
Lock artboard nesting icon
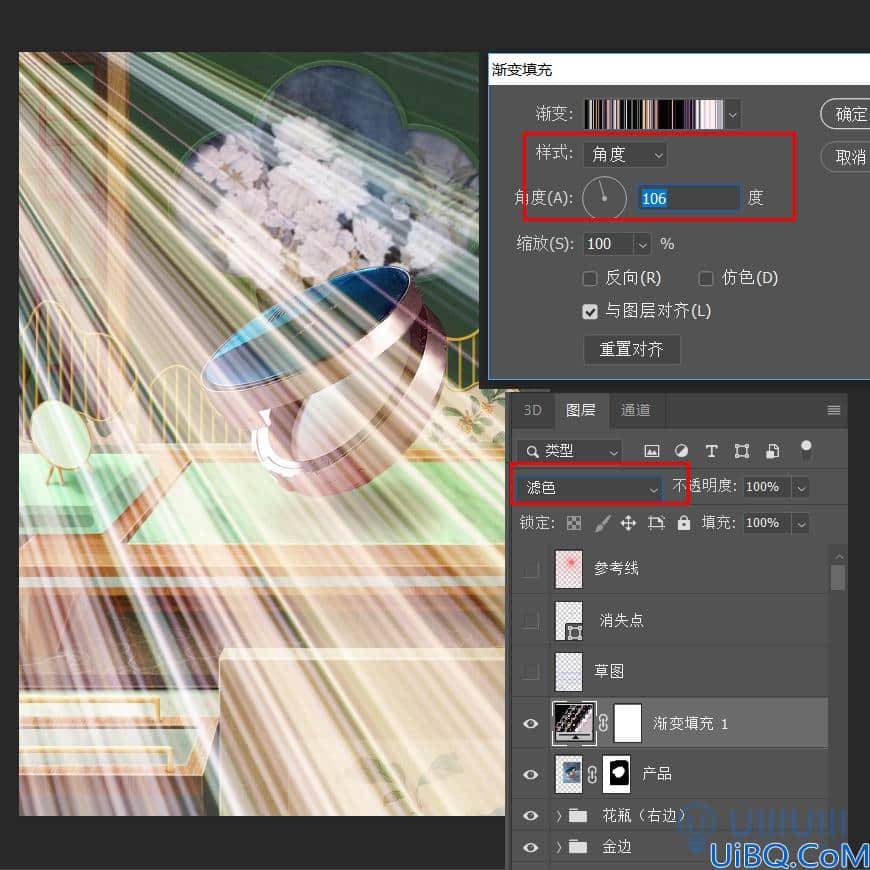[656, 523]
